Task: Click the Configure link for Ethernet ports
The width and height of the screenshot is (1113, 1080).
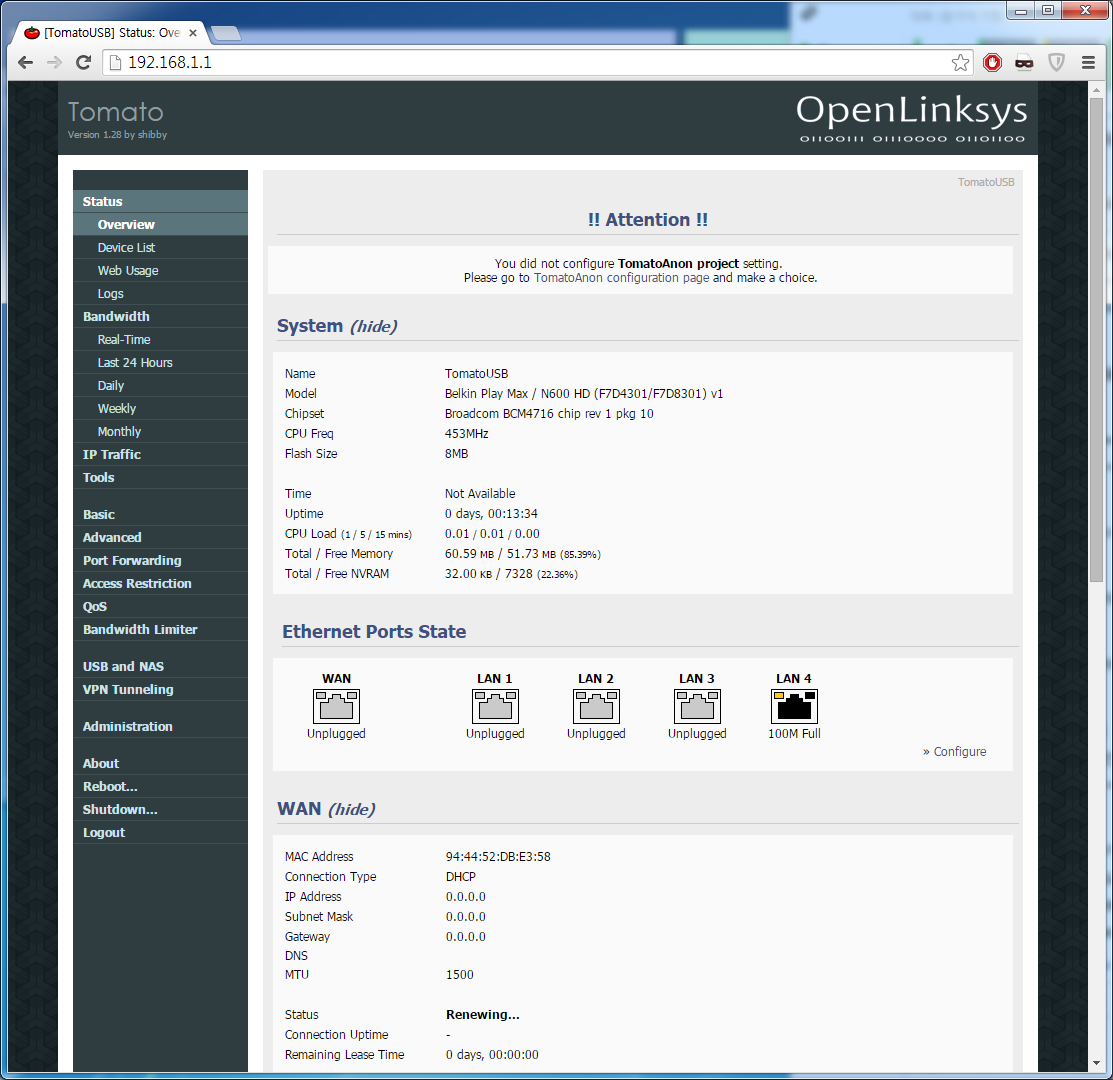Action: tap(960, 751)
